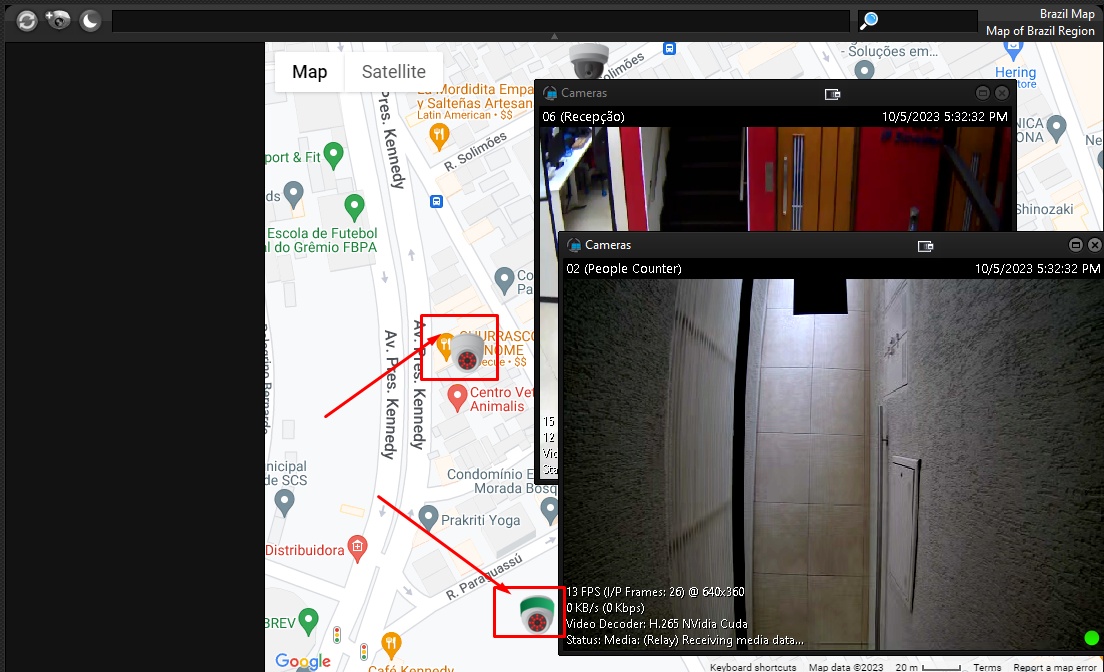Click the 'Prakriti Yoga' map label
This screenshot has height=672, width=1104.
click(480, 521)
